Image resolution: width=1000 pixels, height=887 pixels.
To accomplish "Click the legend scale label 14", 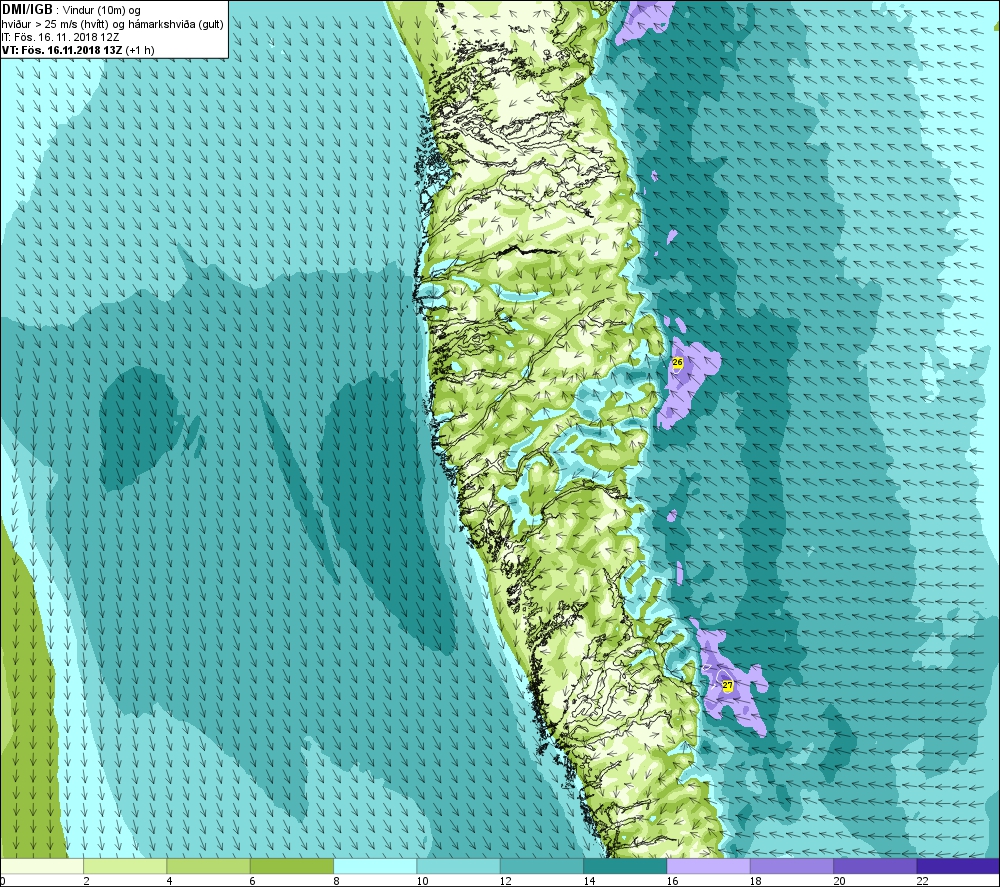I will pos(589,881).
